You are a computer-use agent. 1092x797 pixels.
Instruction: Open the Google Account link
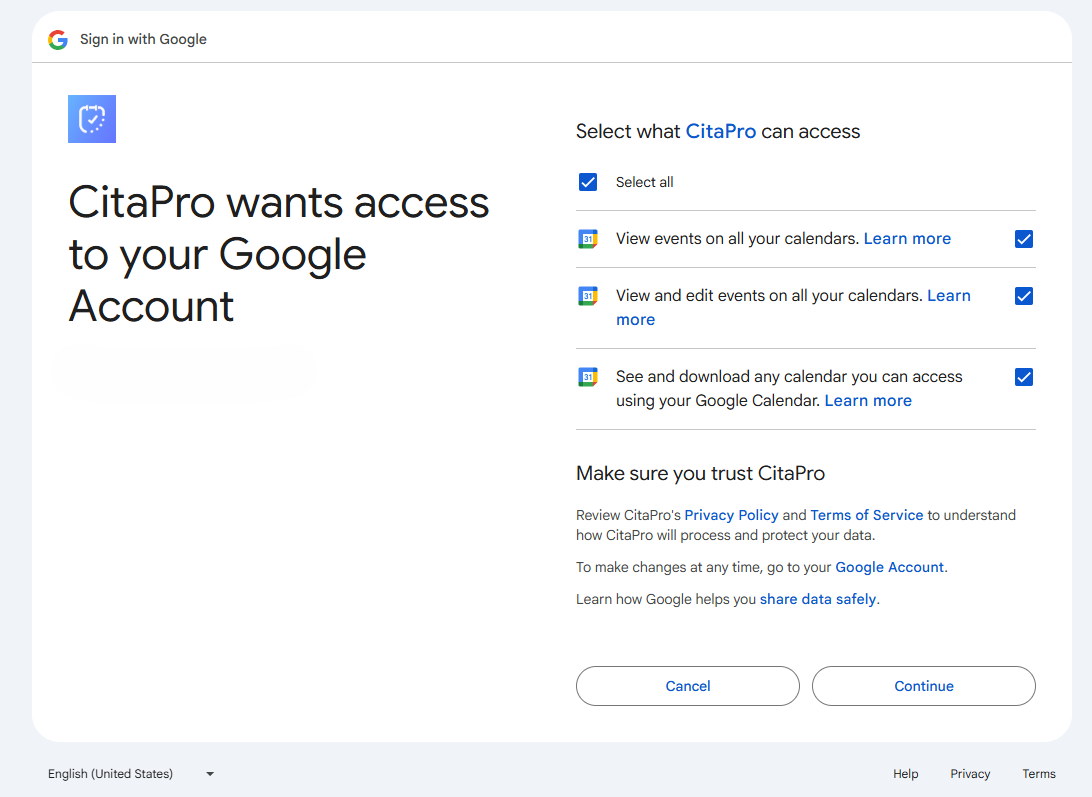pyautogui.click(x=889, y=568)
